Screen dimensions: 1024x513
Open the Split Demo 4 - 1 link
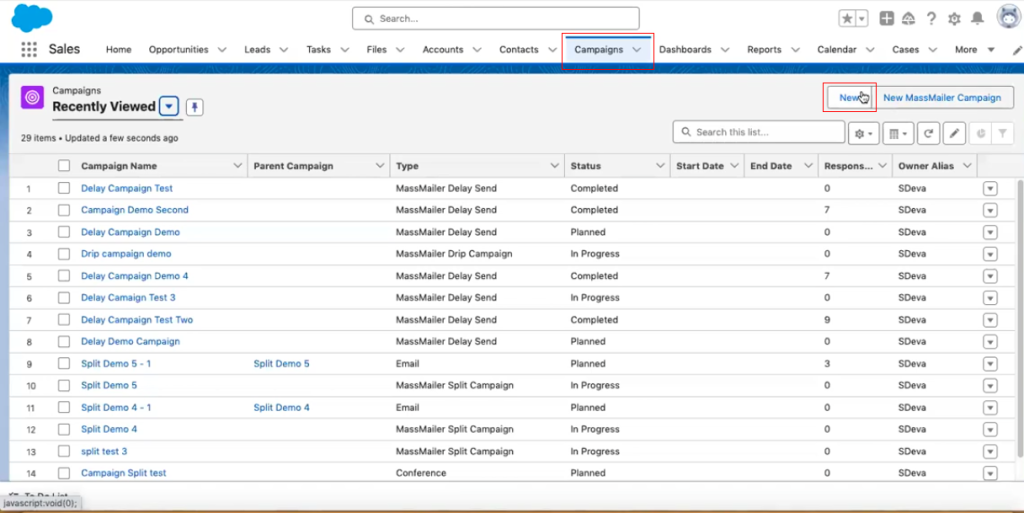coord(116,407)
